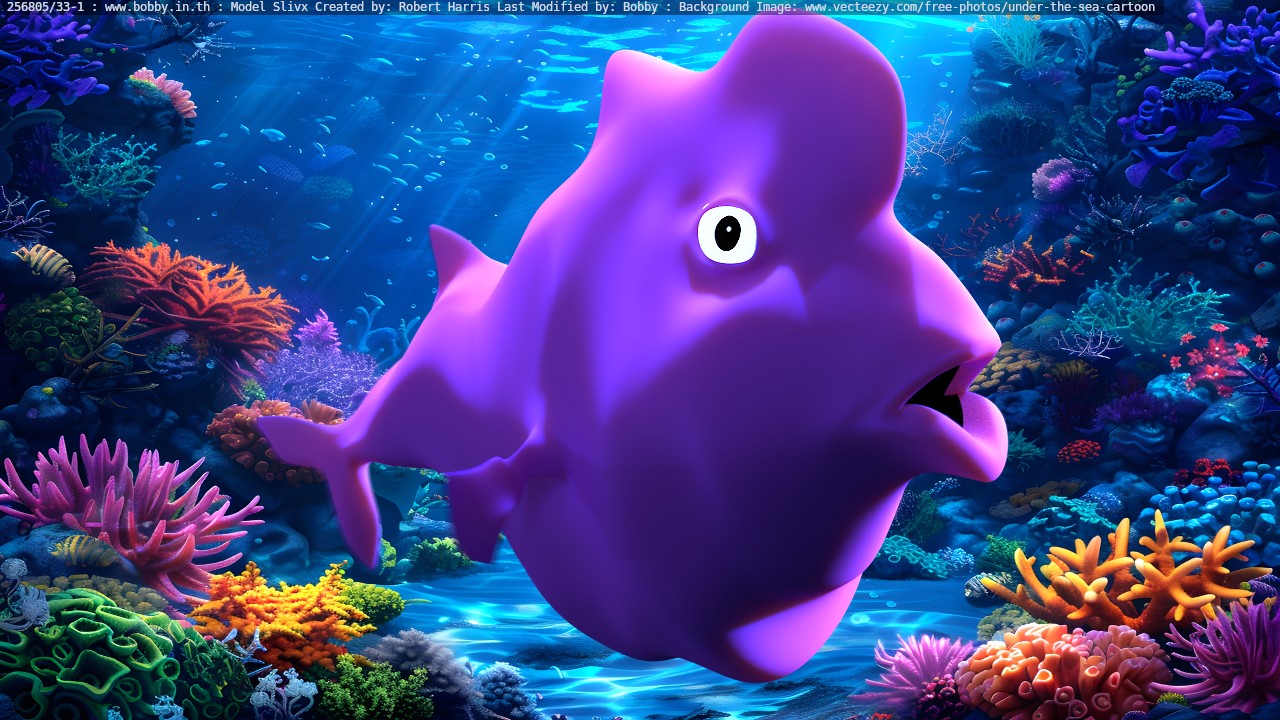Select the "Model Slivx" text
Screen dimensions: 1280x720
269,7
